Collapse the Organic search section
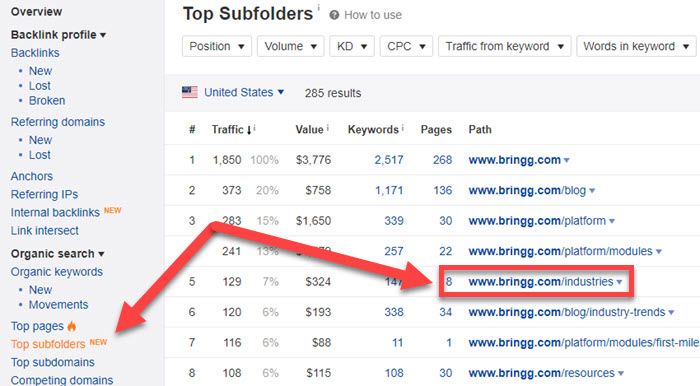This screenshot has width=700, height=386. pyautogui.click(x=58, y=253)
